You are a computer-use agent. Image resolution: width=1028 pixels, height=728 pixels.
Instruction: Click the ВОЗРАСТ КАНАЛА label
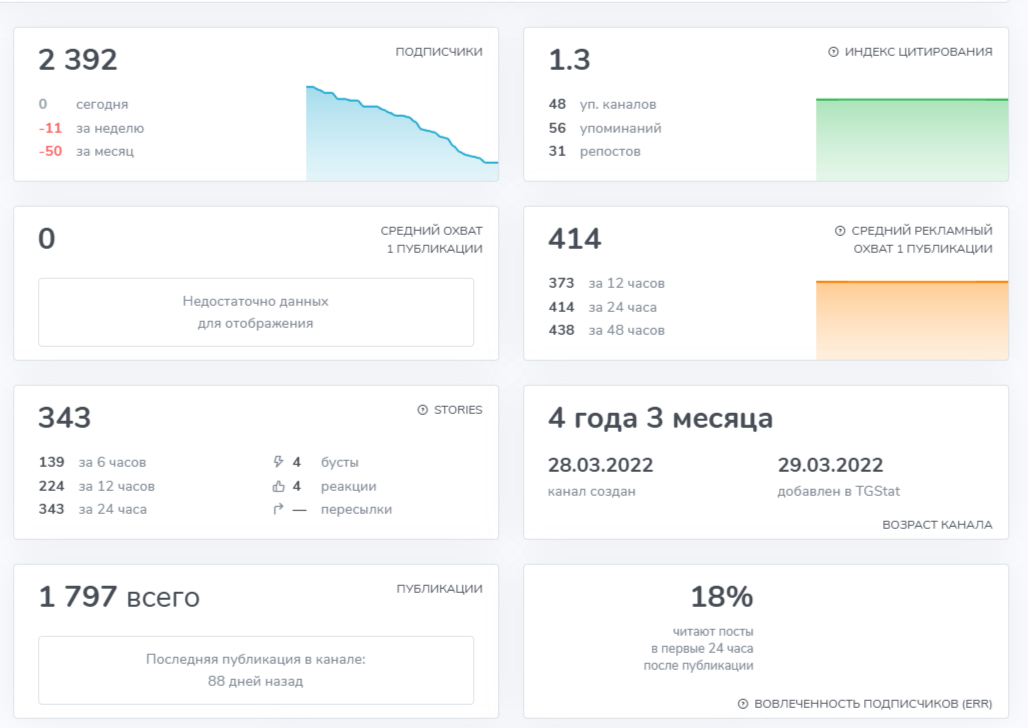click(937, 525)
